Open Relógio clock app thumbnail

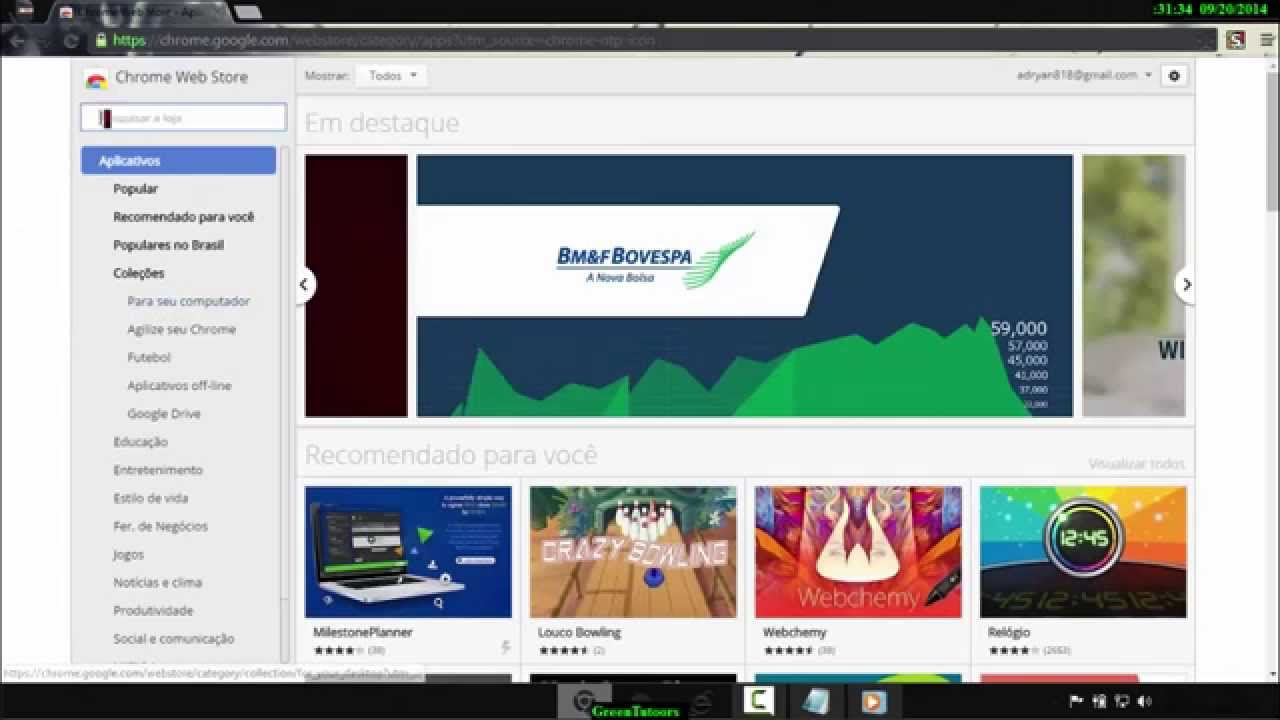[1083, 552]
